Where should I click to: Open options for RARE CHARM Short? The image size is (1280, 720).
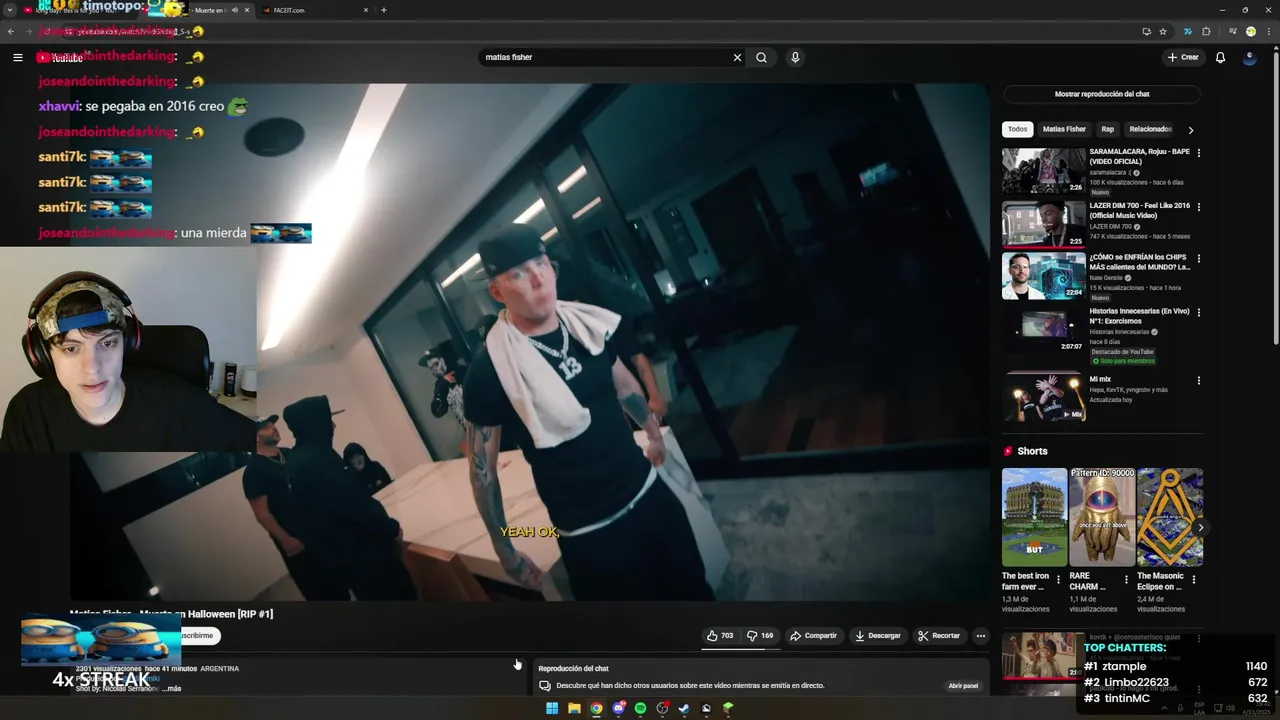pyautogui.click(x=1126, y=579)
